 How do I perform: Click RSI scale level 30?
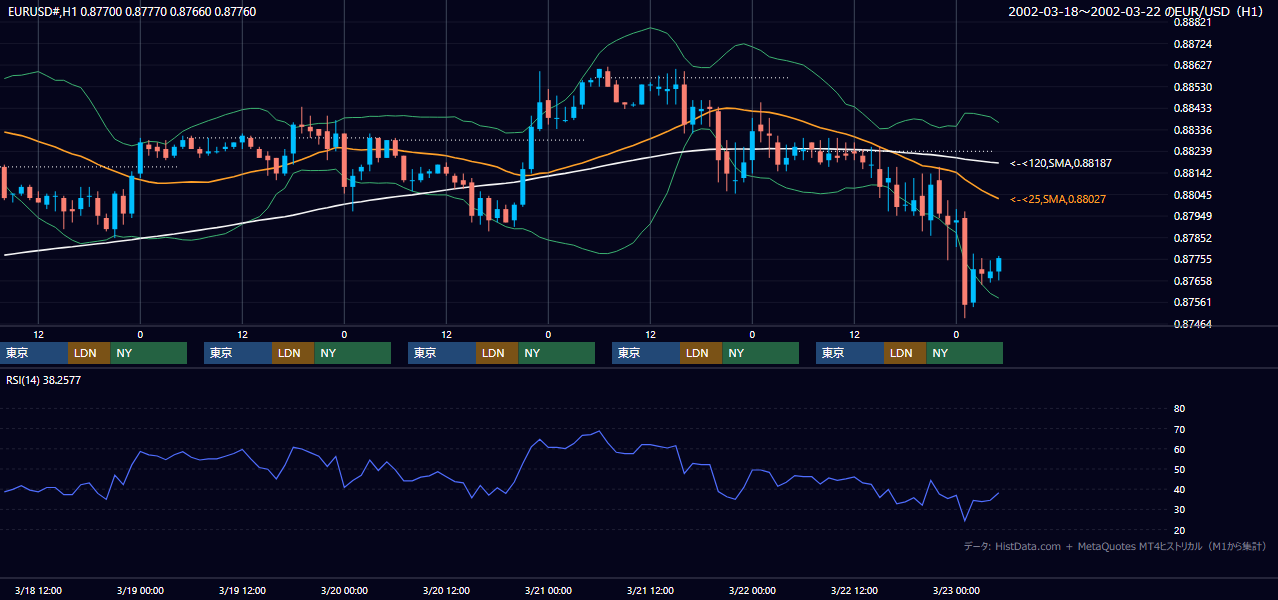click(x=1179, y=510)
